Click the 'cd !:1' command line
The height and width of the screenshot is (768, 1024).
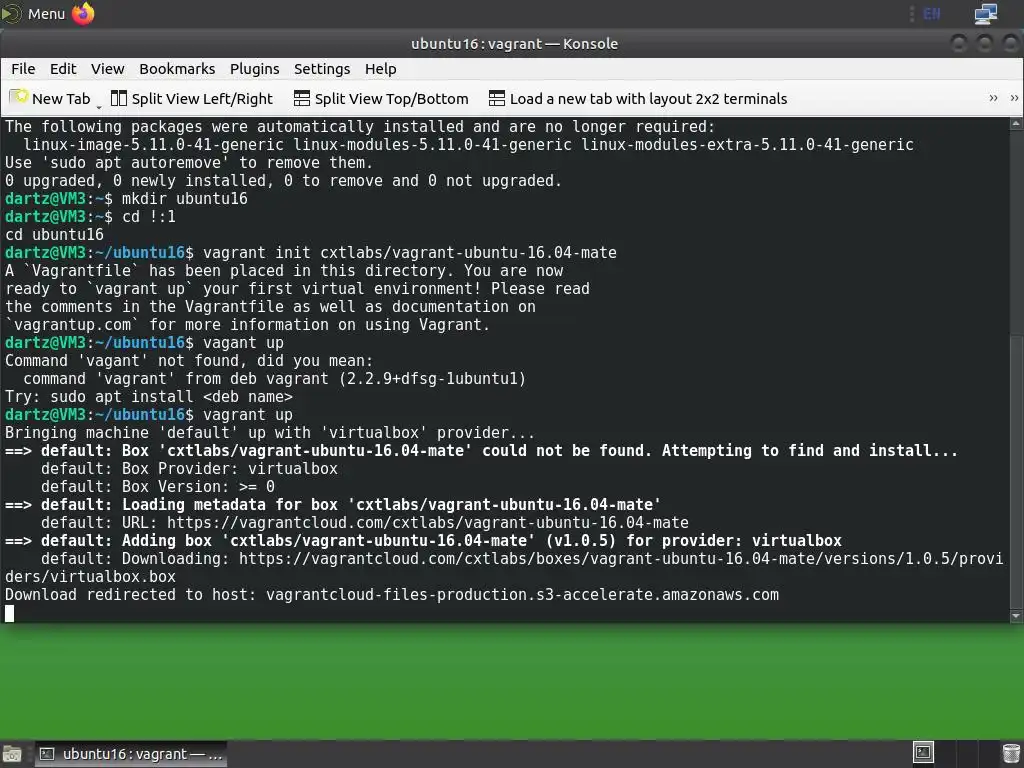(91, 217)
